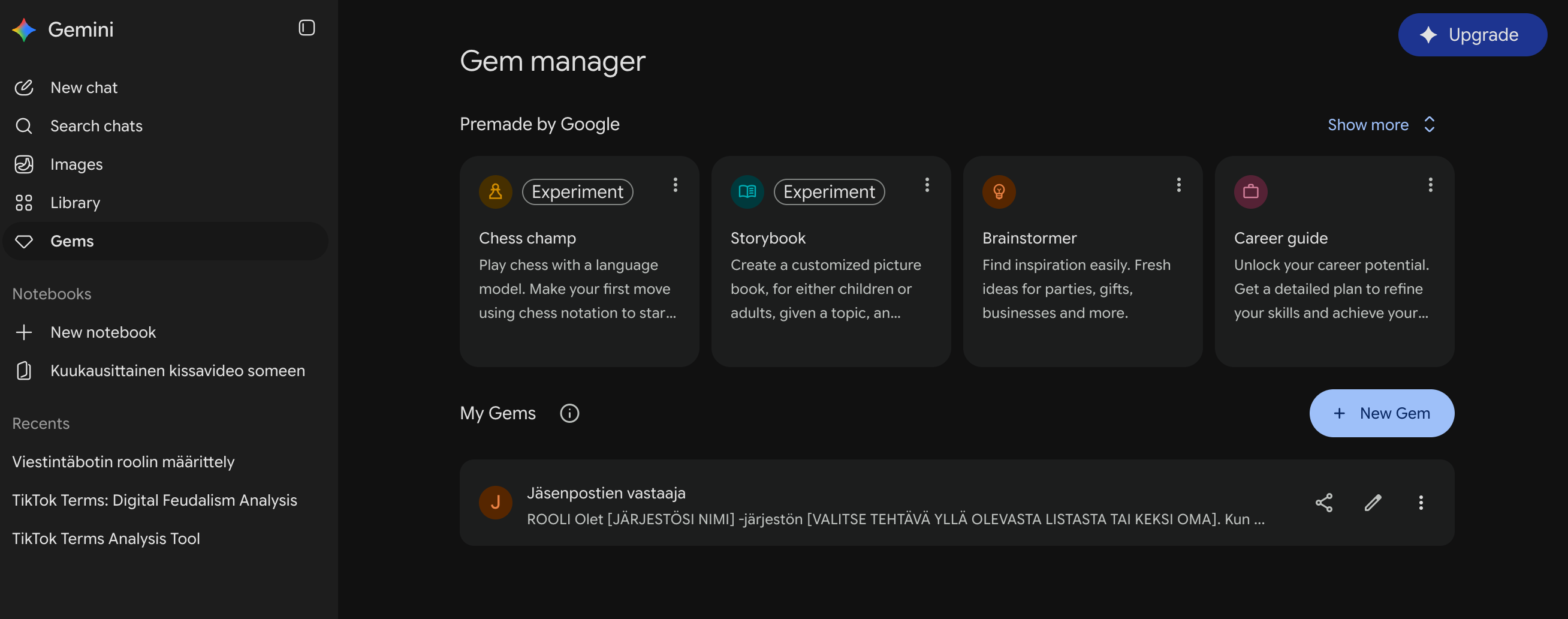The image size is (1568, 619).
Task: Go to Library
Action: click(165, 203)
